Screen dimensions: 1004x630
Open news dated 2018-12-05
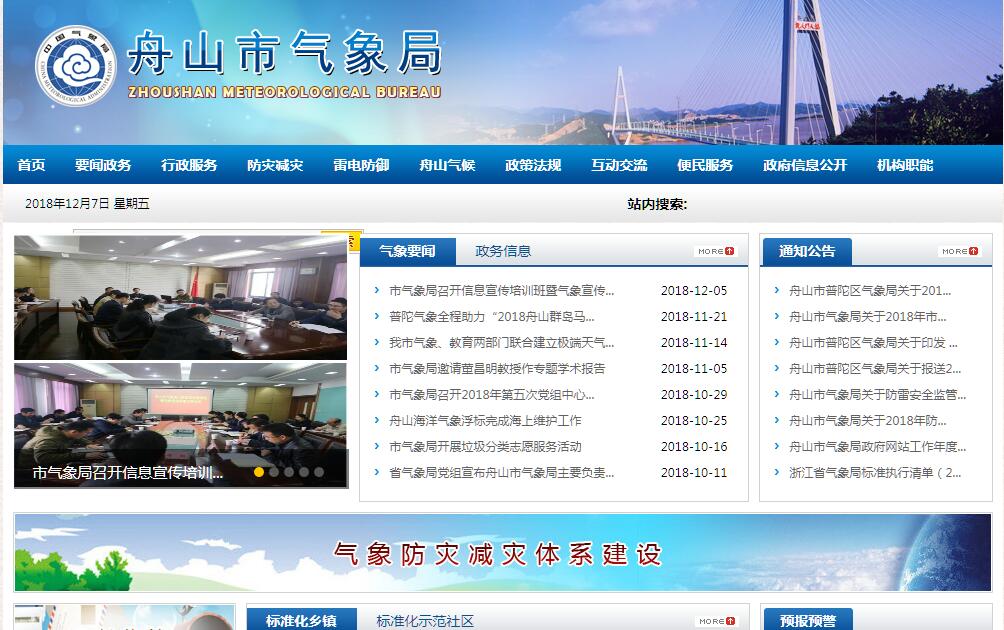tap(501, 291)
